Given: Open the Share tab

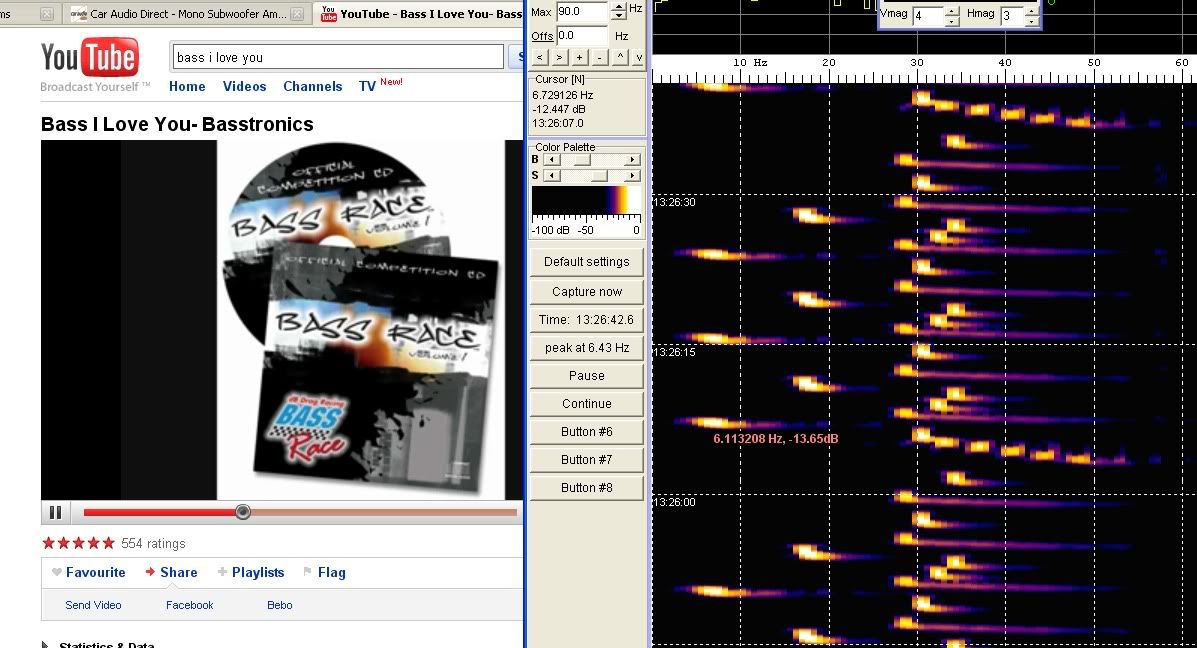Looking at the screenshot, I should 172,572.
